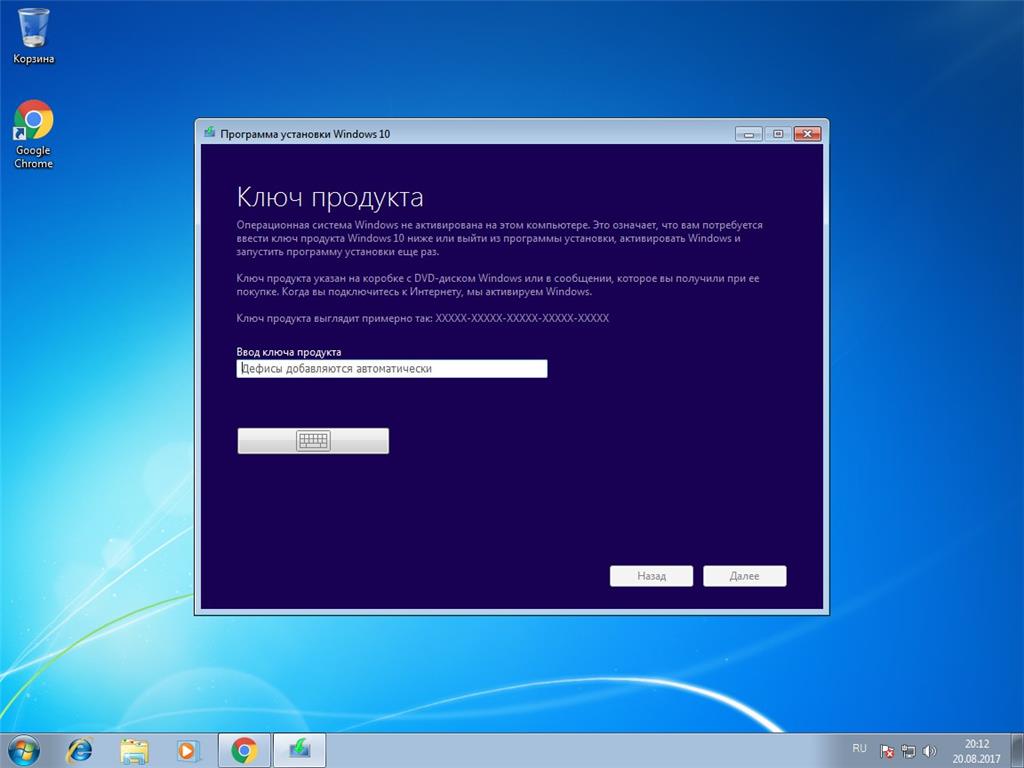Viewport: 1024px width, 768px height.
Task: Switch to Chrome in the taskbar
Action: (x=244, y=750)
